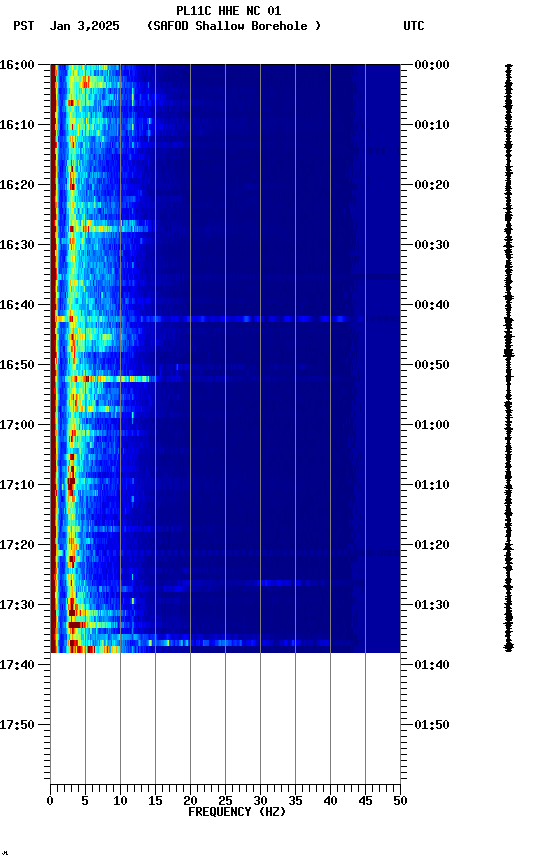The height and width of the screenshot is (864, 552).
Task: Click the 01:10 UTC time label
Action: (432, 485)
